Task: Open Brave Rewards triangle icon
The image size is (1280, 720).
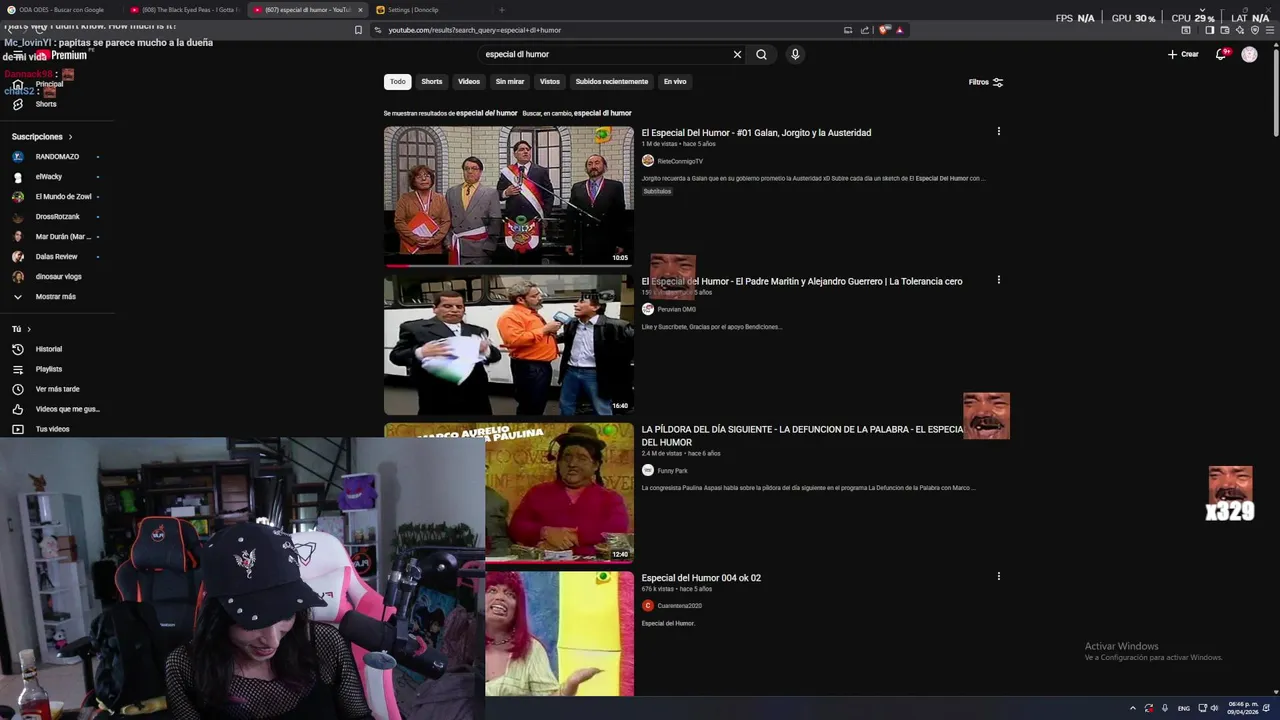Action: coord(899,30)
